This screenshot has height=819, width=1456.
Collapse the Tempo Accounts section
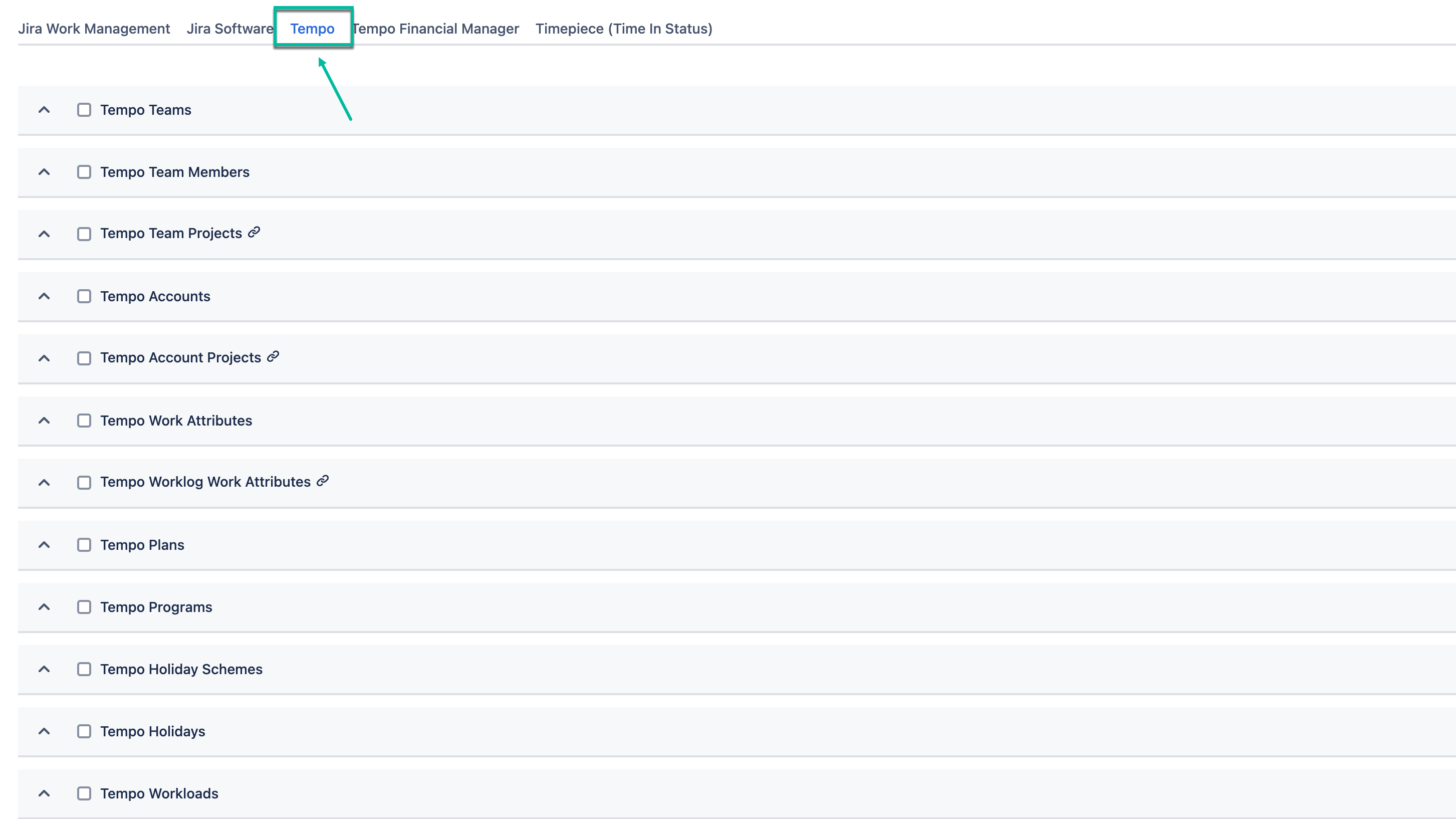tap(44, 296)
